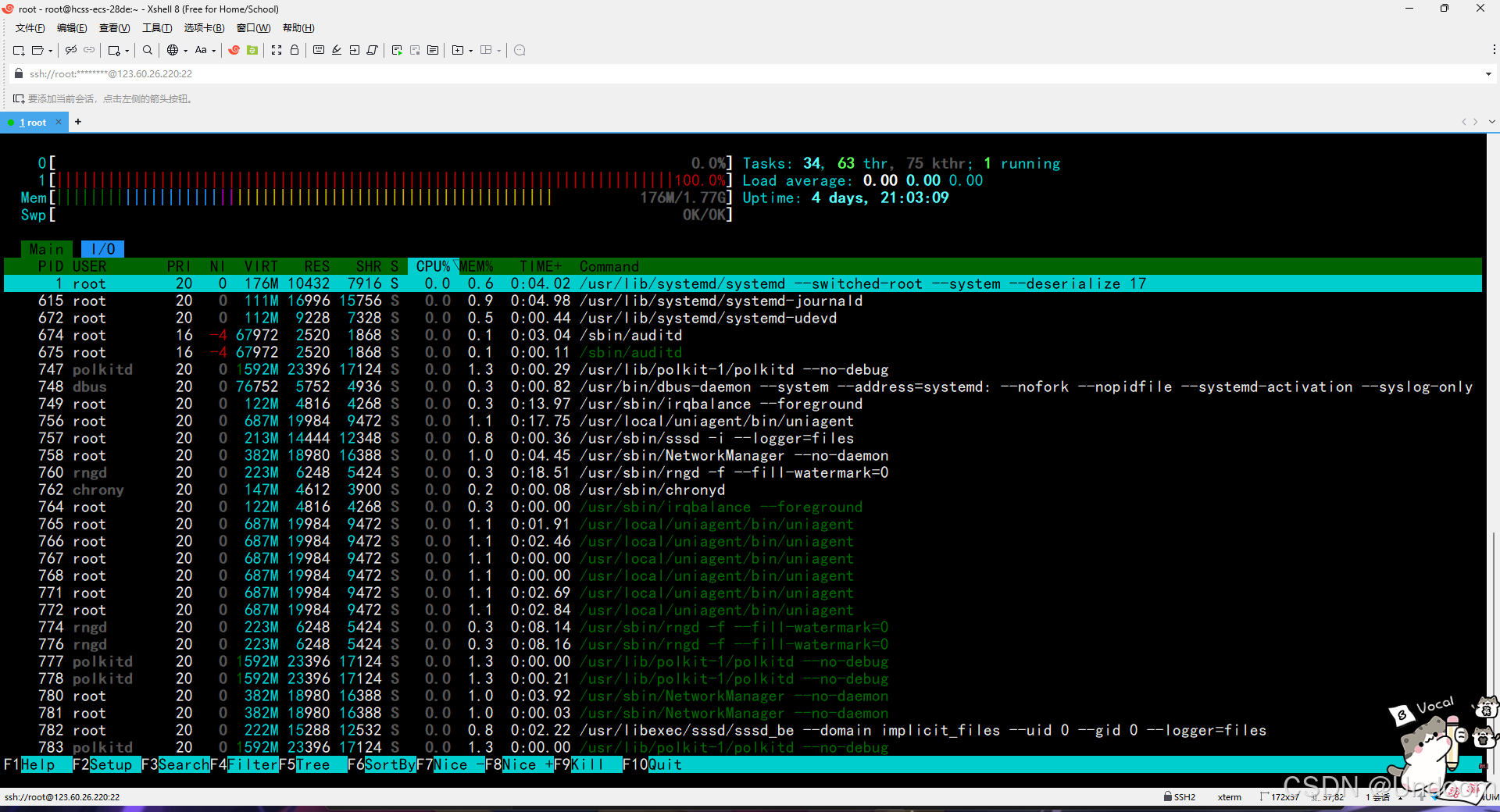The width and height of the screenshot is (1500, 812).
Task: Expand the address bar history dropdown
Action: pyautogui.click(x=1488, y=74)
